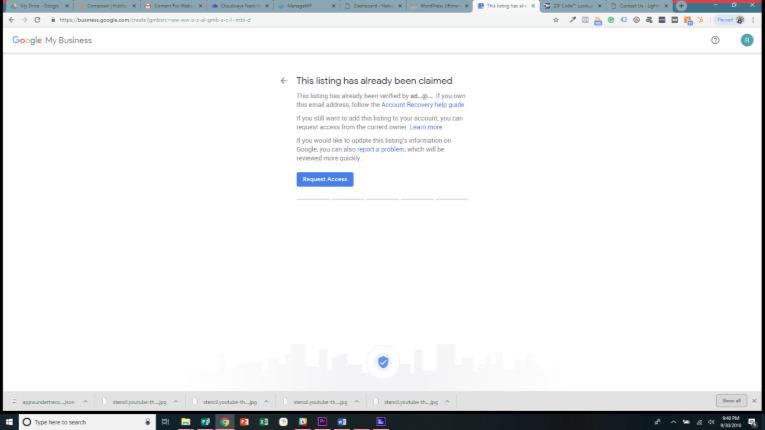This screenshot has height=430, width=765.
Task: Click the blue shield badge icon
Action: pyautogui.click(x=383, y=362)
